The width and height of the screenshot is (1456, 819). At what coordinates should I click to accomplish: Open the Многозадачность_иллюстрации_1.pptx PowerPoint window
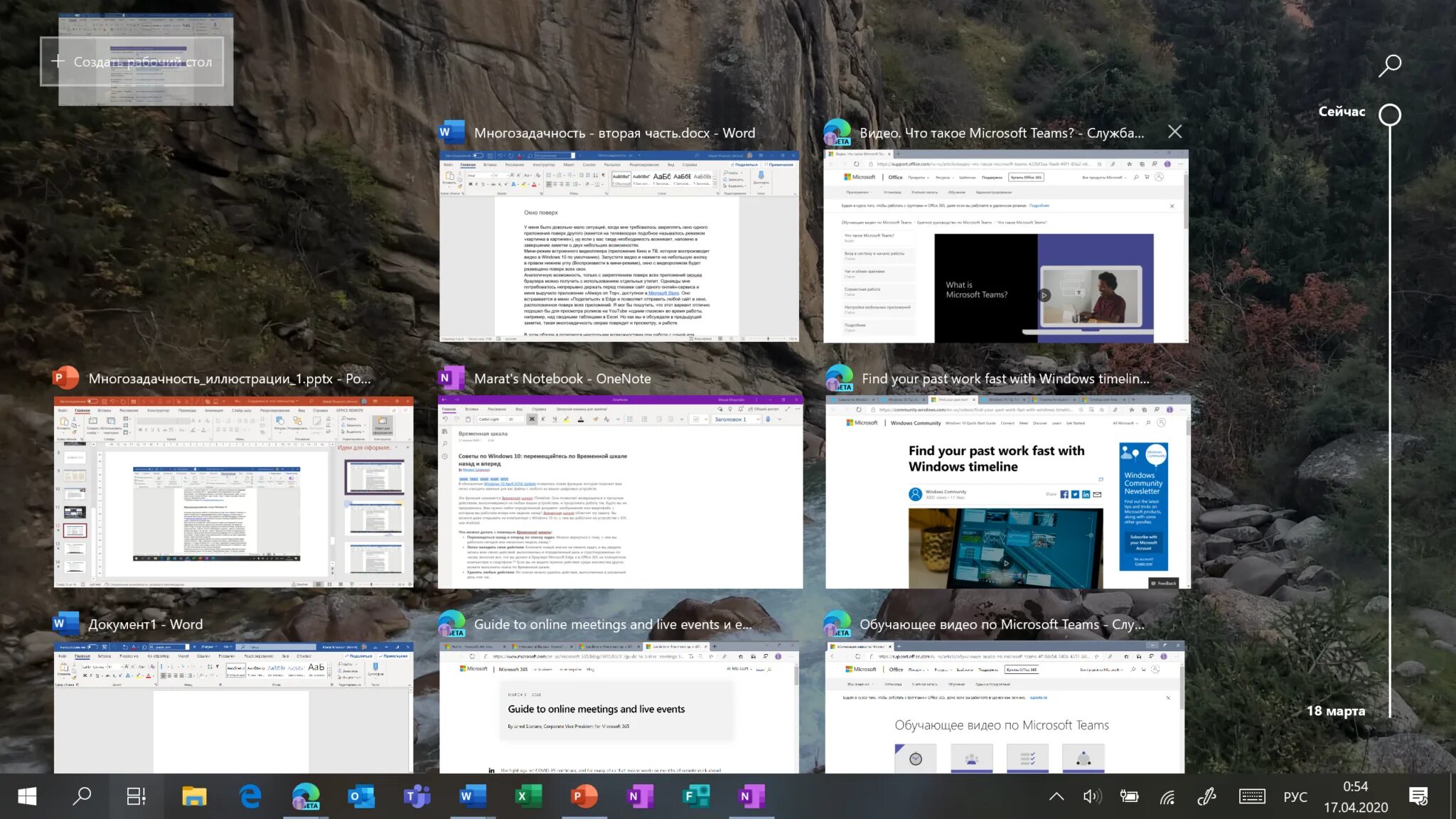[x=233, y=492]
